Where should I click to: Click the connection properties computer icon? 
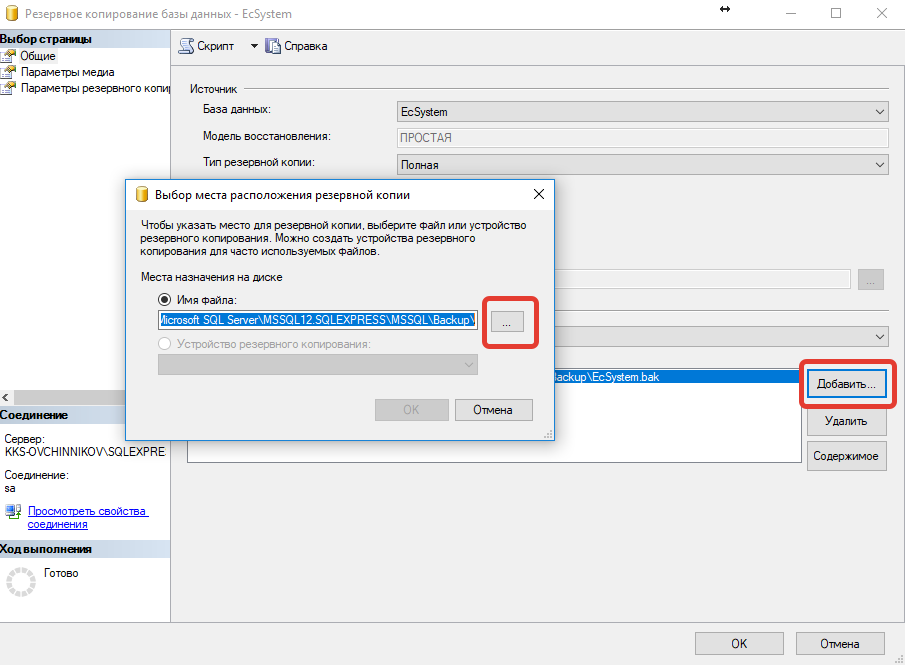coord(13,511)
